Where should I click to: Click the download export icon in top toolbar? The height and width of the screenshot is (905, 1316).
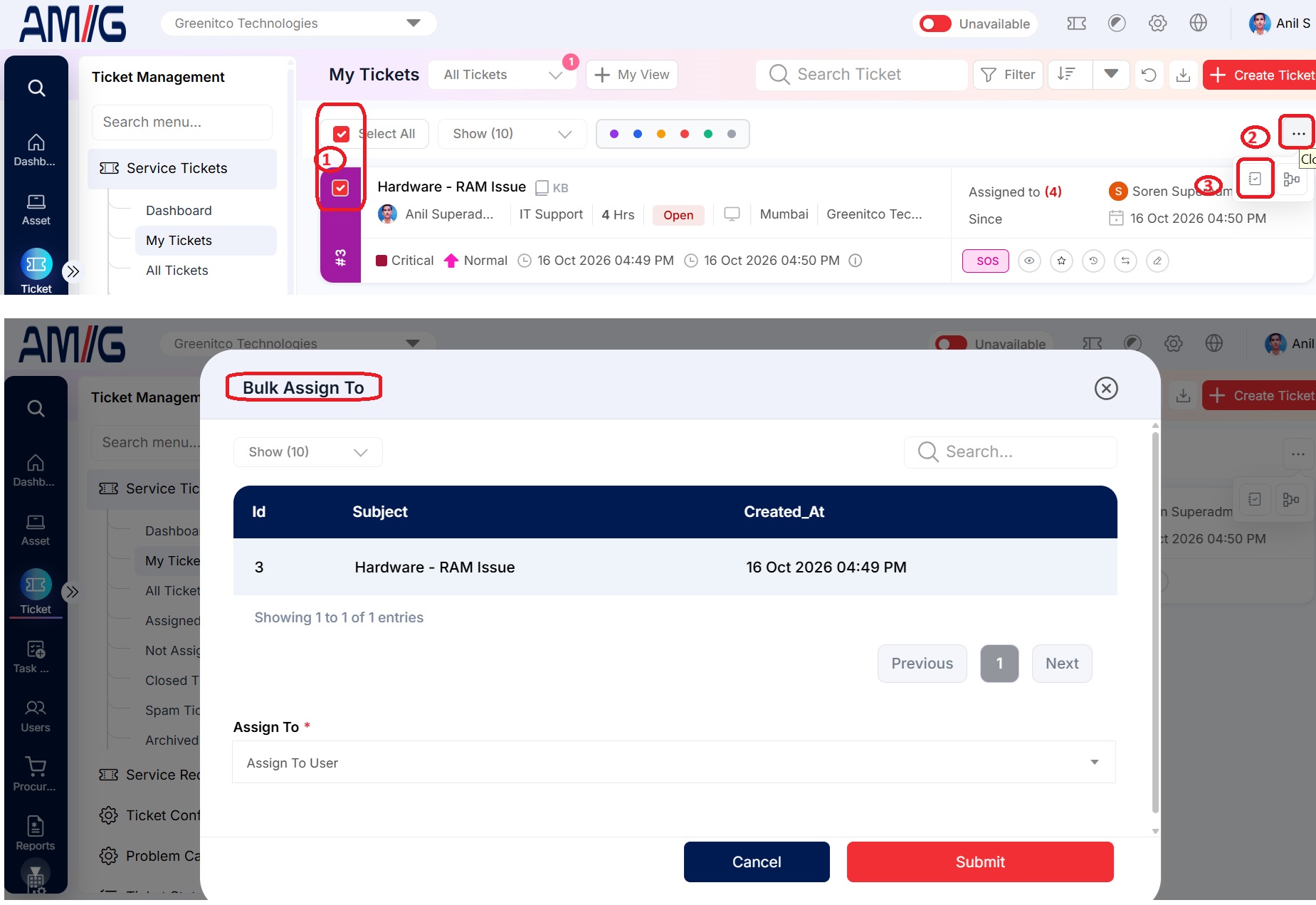tap(1183, 75)
